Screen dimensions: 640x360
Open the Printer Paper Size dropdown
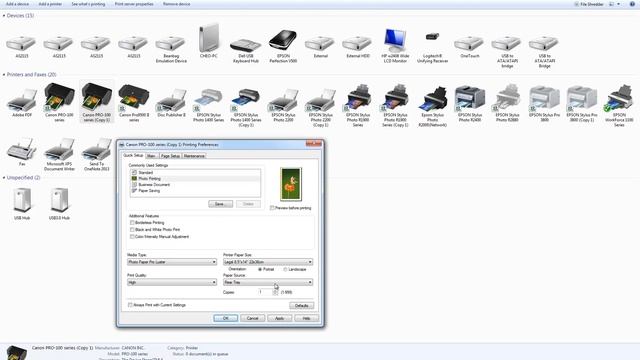point(268,262)
